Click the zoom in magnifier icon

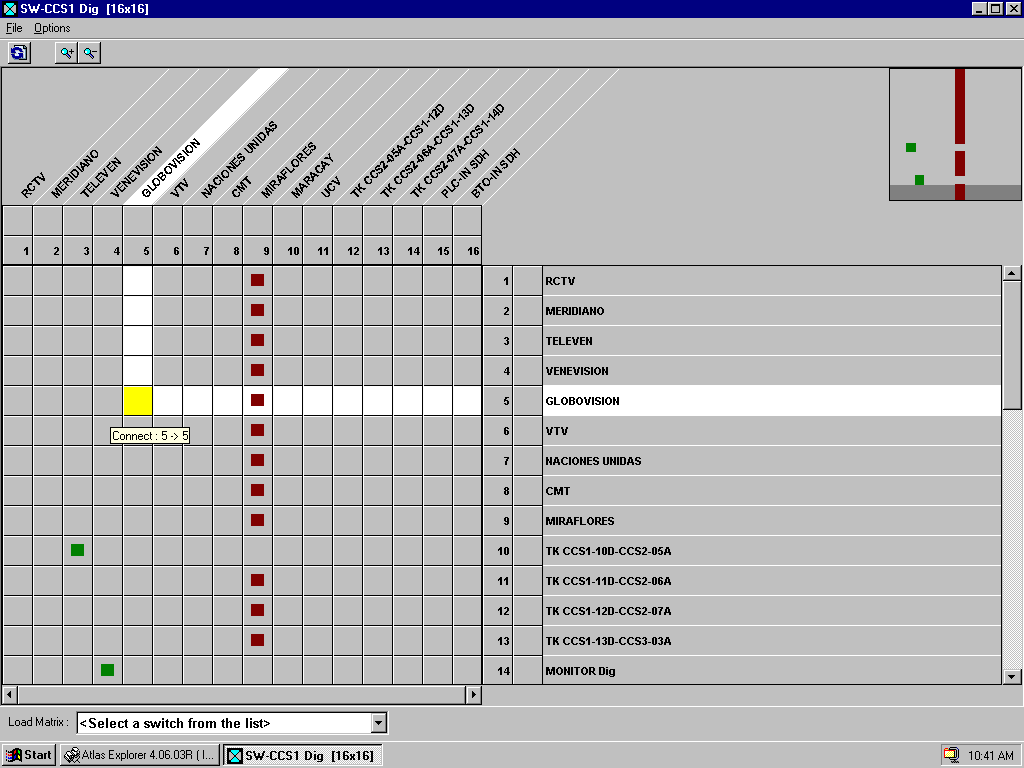(x=67, y=53)
